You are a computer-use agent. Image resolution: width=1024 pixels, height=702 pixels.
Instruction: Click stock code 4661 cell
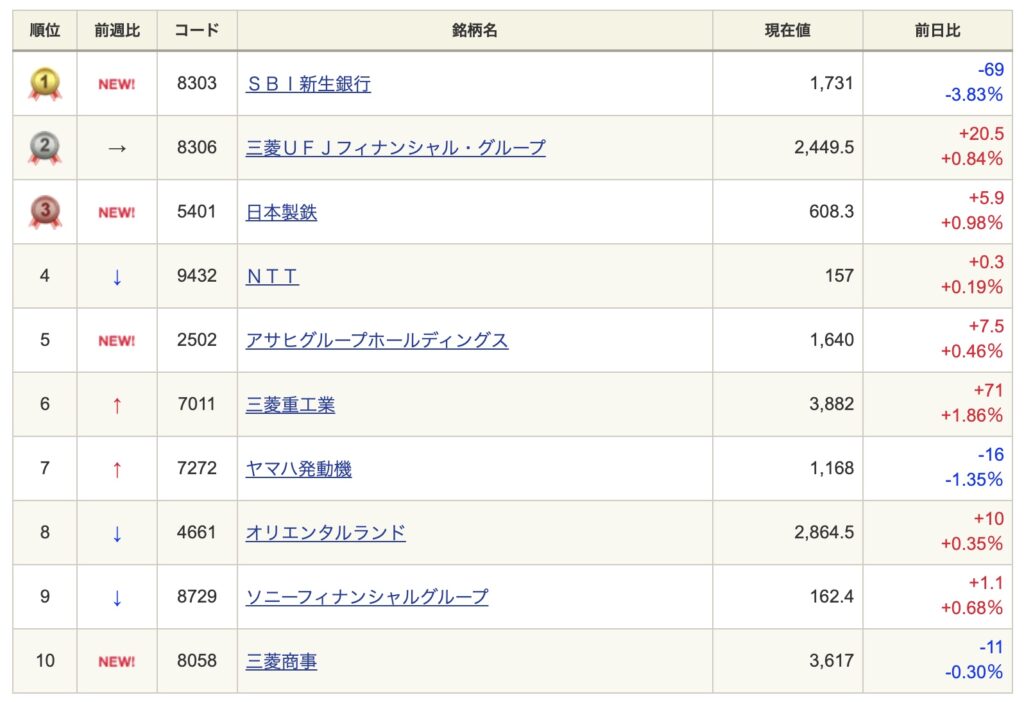coord(197,533)
